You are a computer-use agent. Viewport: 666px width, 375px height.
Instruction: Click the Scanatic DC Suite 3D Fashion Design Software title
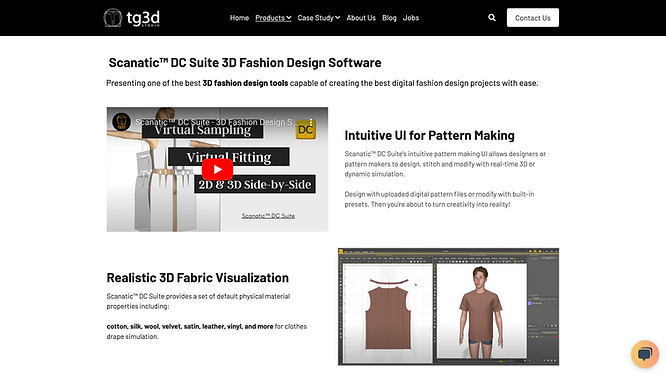point(245,63)
